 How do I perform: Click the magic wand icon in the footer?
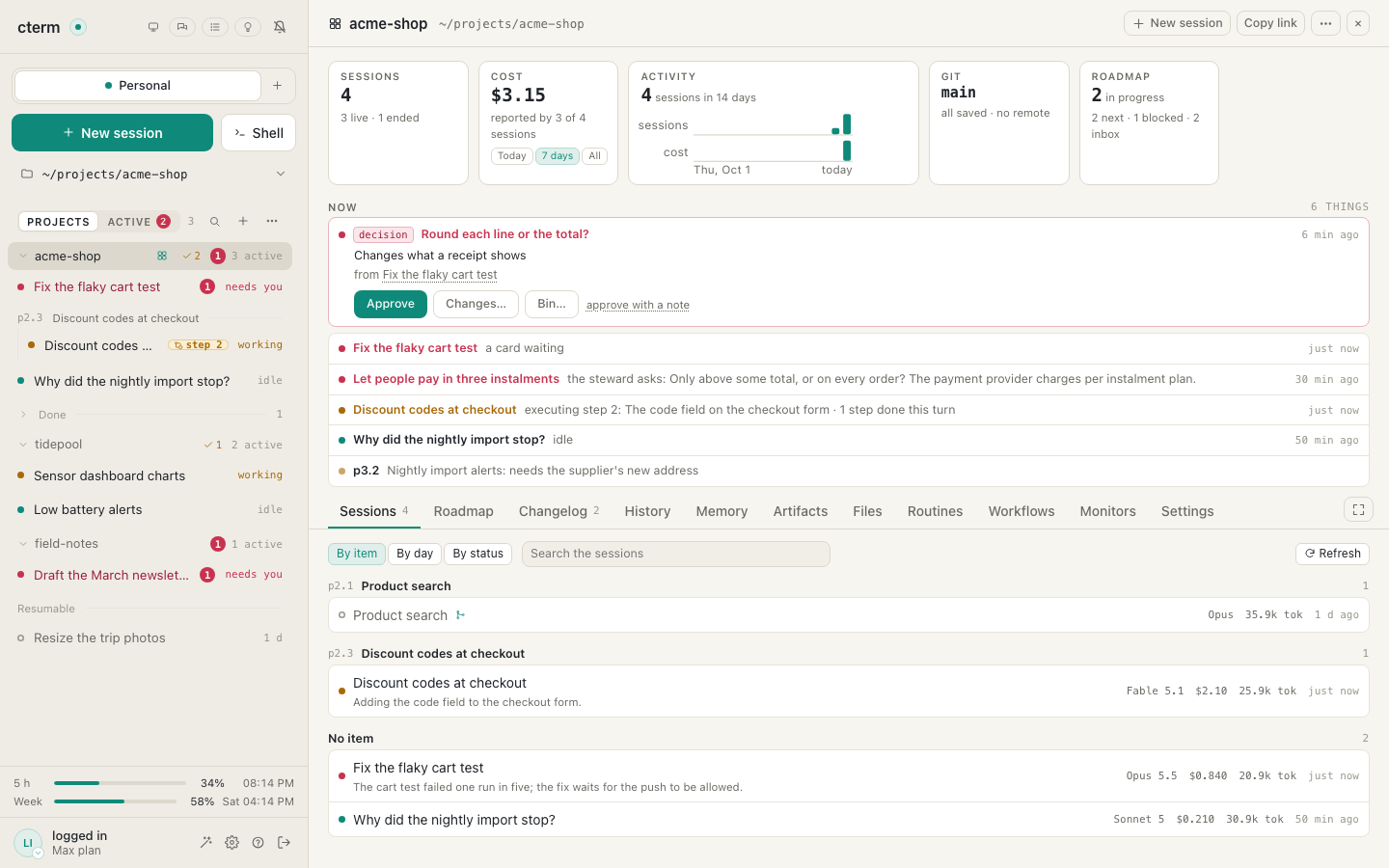(205, 843)
